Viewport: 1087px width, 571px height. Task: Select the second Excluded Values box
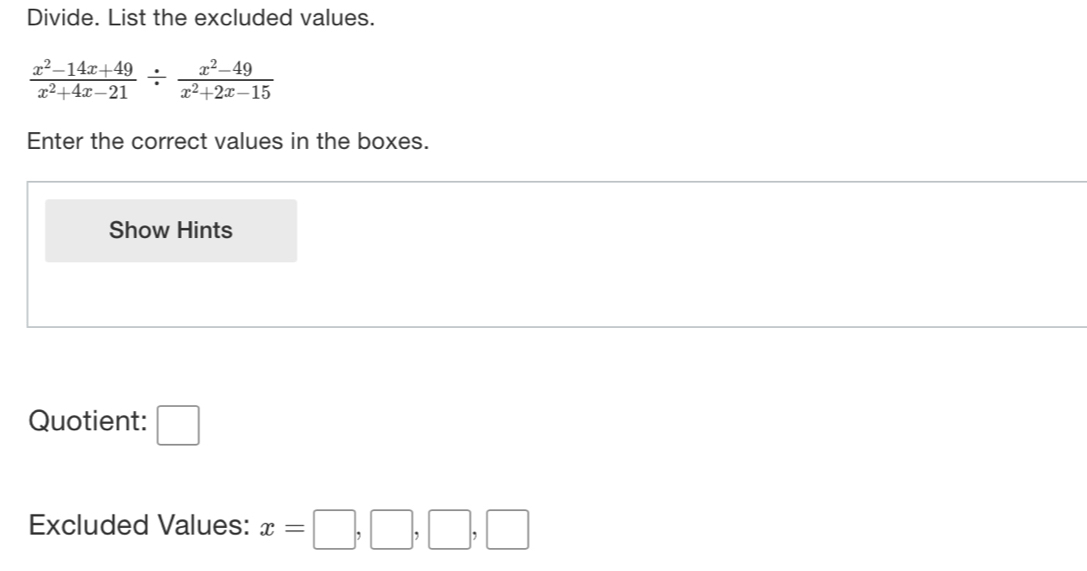(x=392, y=529)
